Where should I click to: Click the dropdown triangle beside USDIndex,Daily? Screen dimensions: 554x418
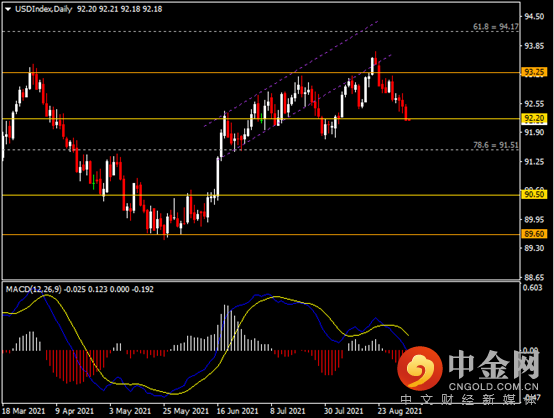point(8,10)
